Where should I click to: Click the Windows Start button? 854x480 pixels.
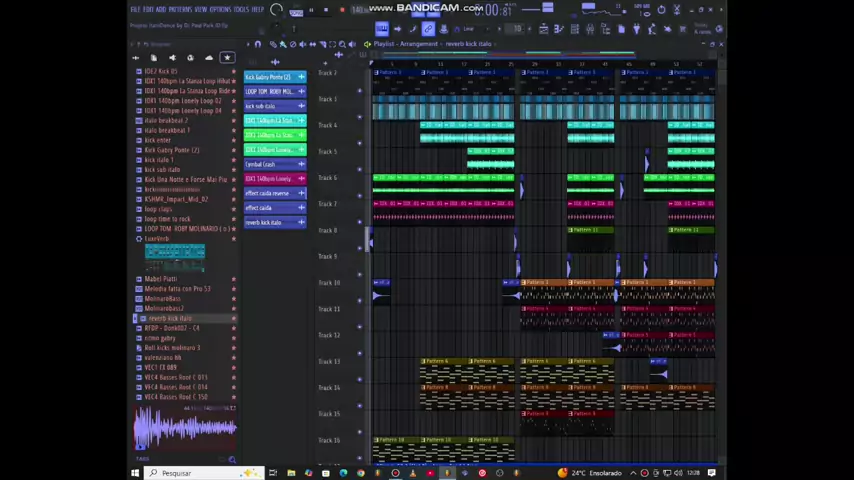pos(135,473)
